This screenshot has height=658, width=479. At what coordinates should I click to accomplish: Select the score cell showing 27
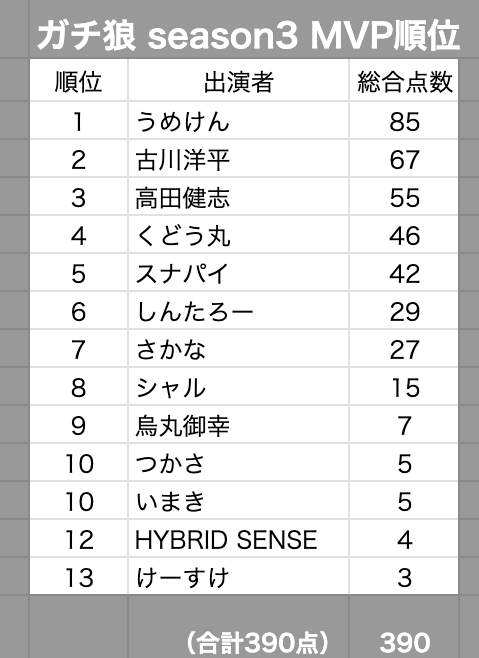point(404,349)
